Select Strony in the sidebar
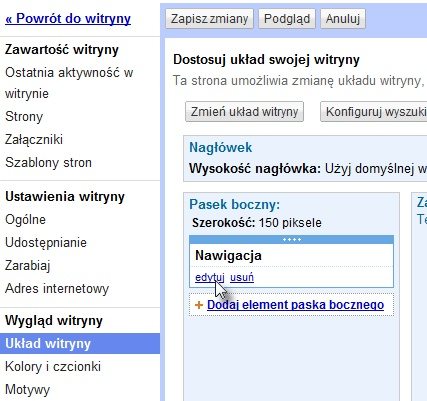 pyautogui.click(x=24, y=117)
